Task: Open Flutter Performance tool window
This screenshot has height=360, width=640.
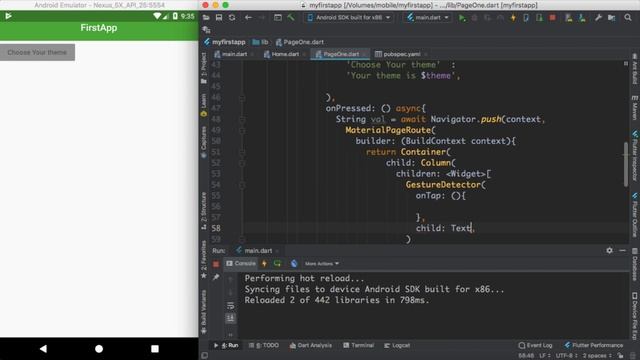Action: click(x=594, y=345)
